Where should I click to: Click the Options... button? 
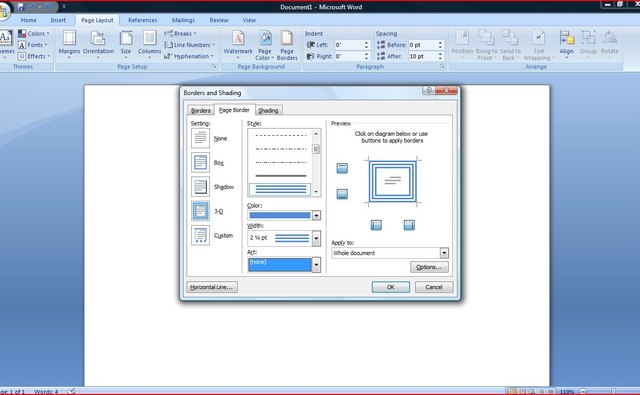[429, 267]
